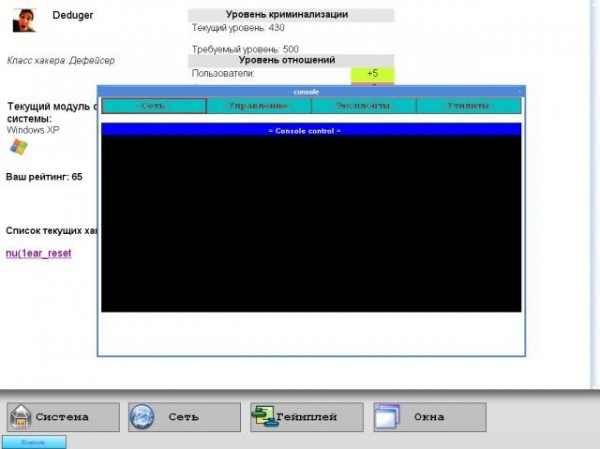This screenshot has width=600, height=449.
Task: Click the page vertical scrollbar on right
Action: (594, 193)
